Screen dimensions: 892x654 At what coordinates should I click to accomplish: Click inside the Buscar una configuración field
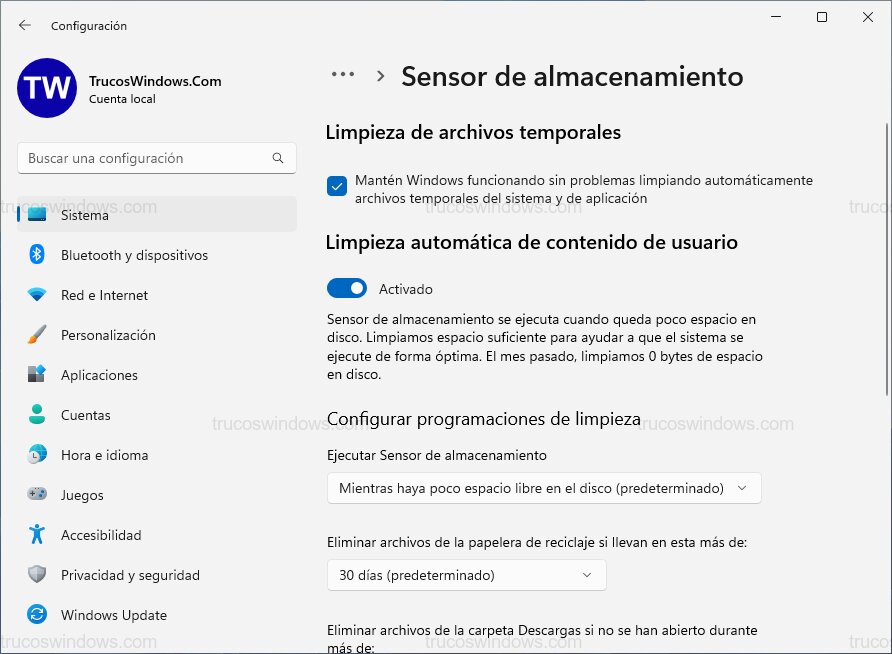click(x=140, y=158)
